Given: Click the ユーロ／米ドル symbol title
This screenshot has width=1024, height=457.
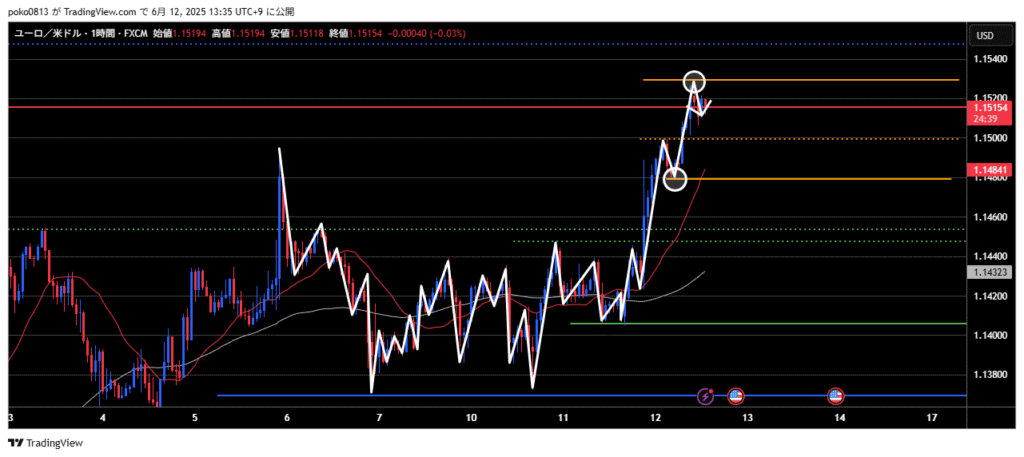Looking at the screenshot, I should (x=47, y=33).
